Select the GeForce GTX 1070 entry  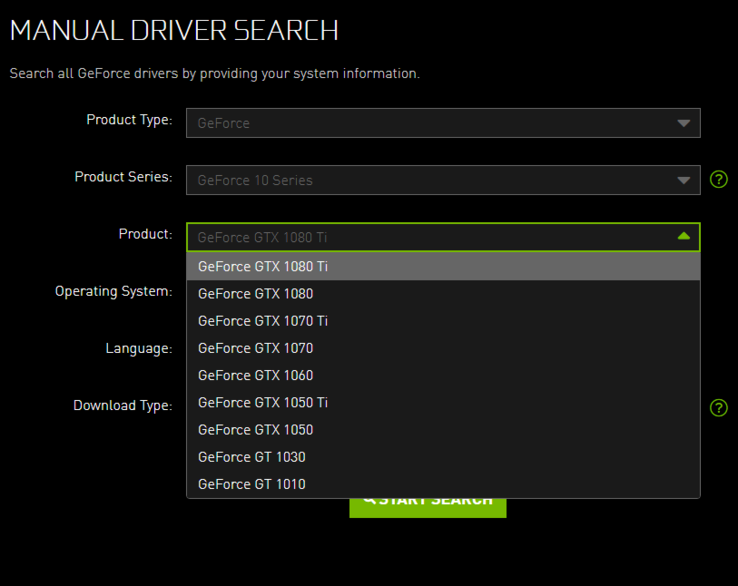coord(256,348)
